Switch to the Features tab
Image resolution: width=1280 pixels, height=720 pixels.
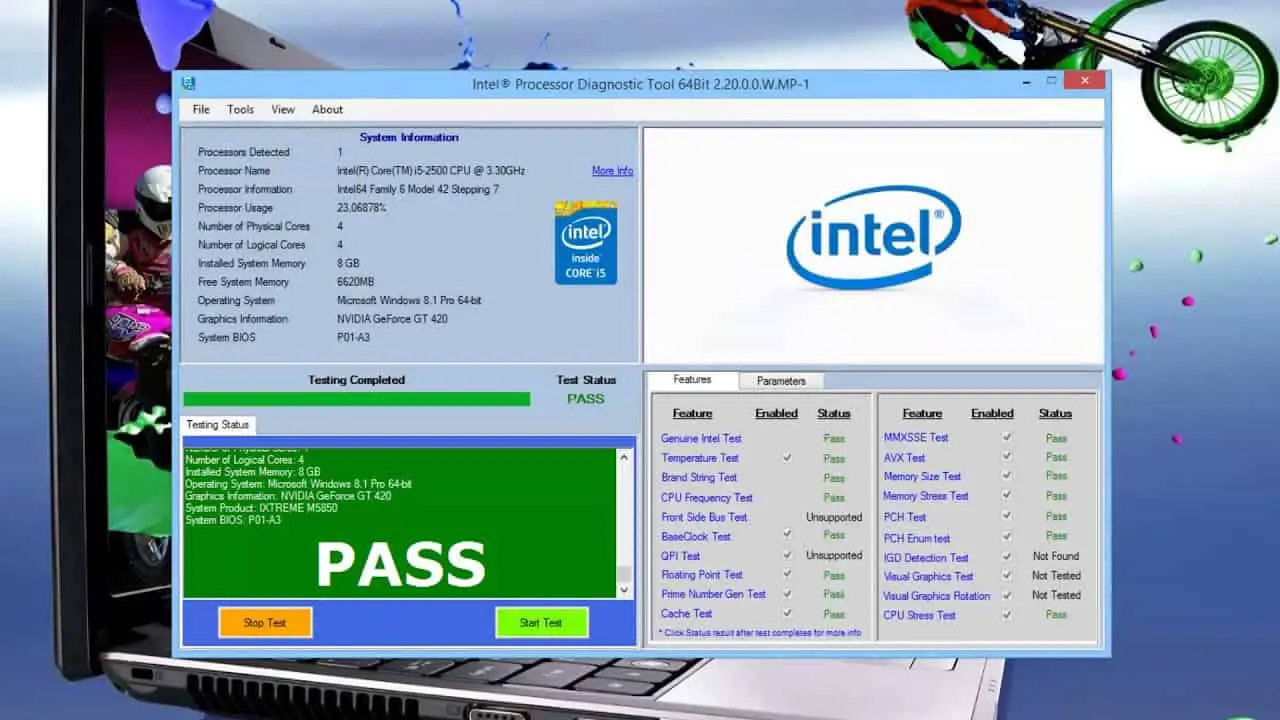pyautogui.click(x=692, y=380)
